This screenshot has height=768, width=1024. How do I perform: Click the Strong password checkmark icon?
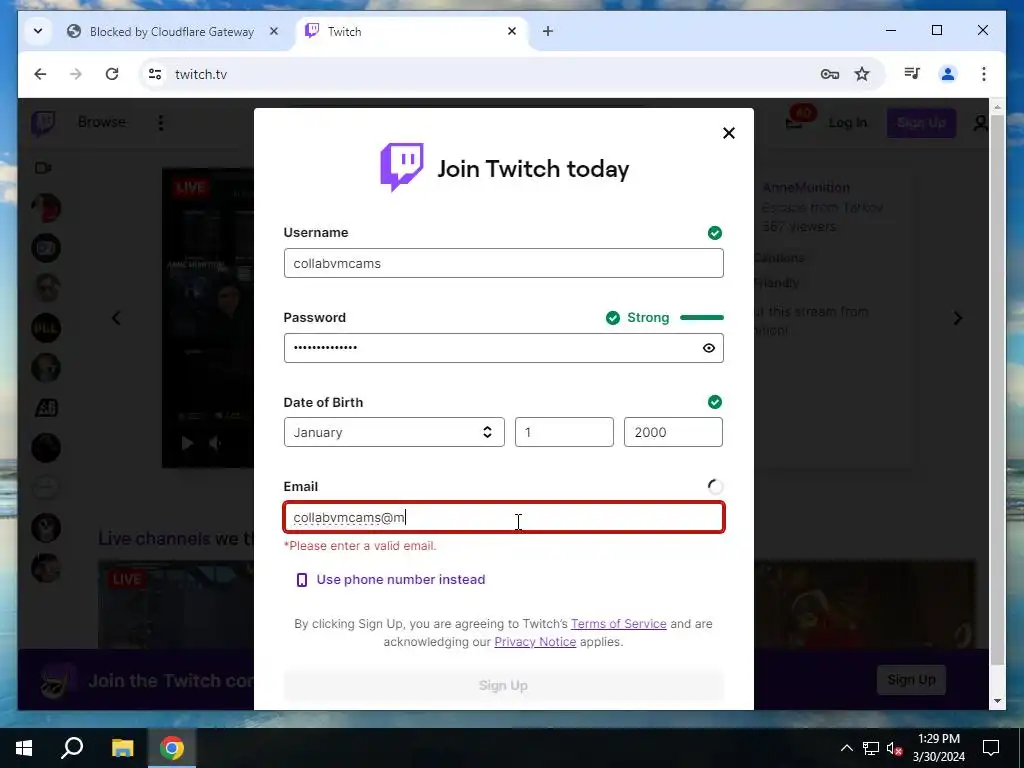[x=613, y=318]
